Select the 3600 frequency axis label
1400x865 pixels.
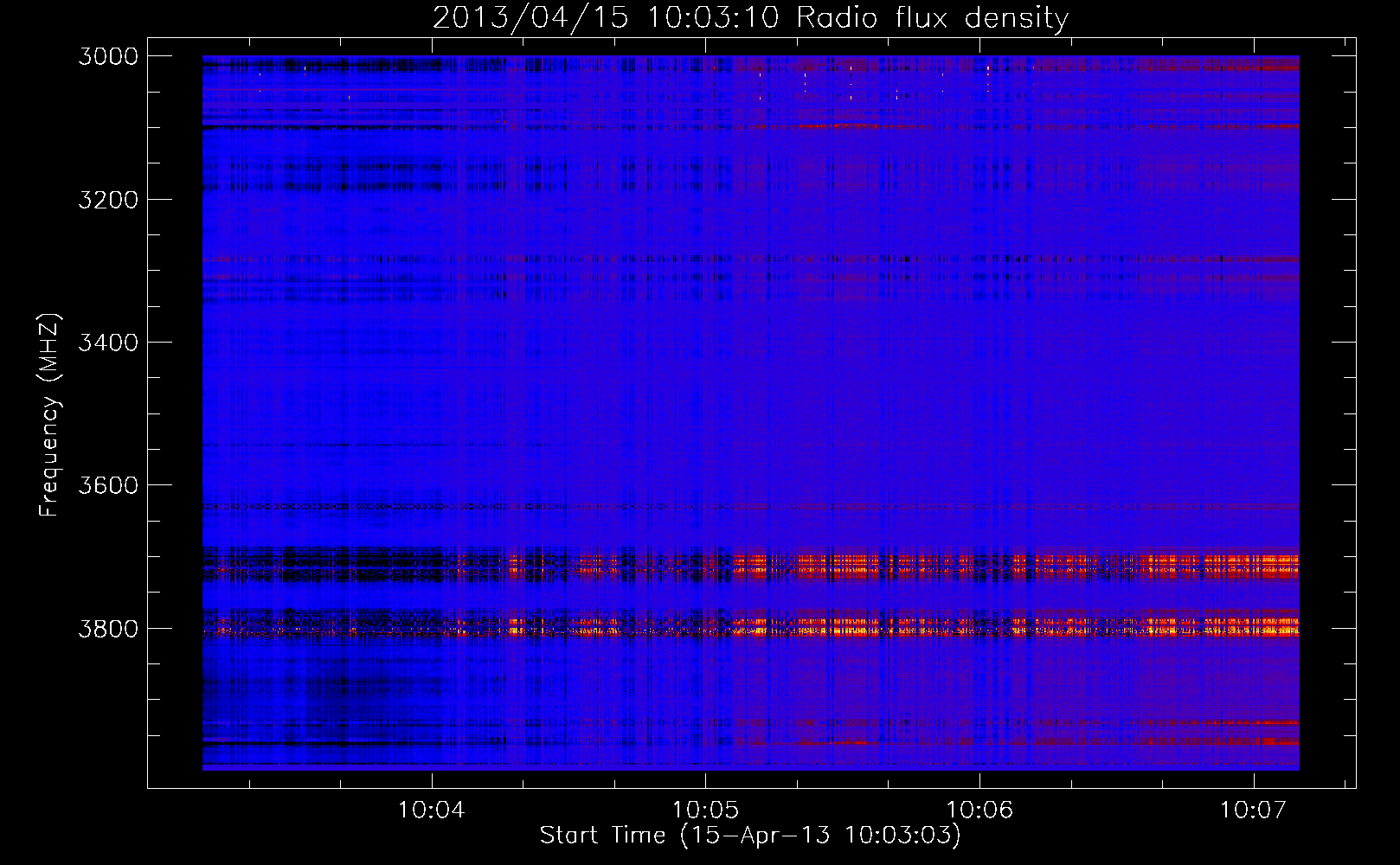tap(108, 485)
